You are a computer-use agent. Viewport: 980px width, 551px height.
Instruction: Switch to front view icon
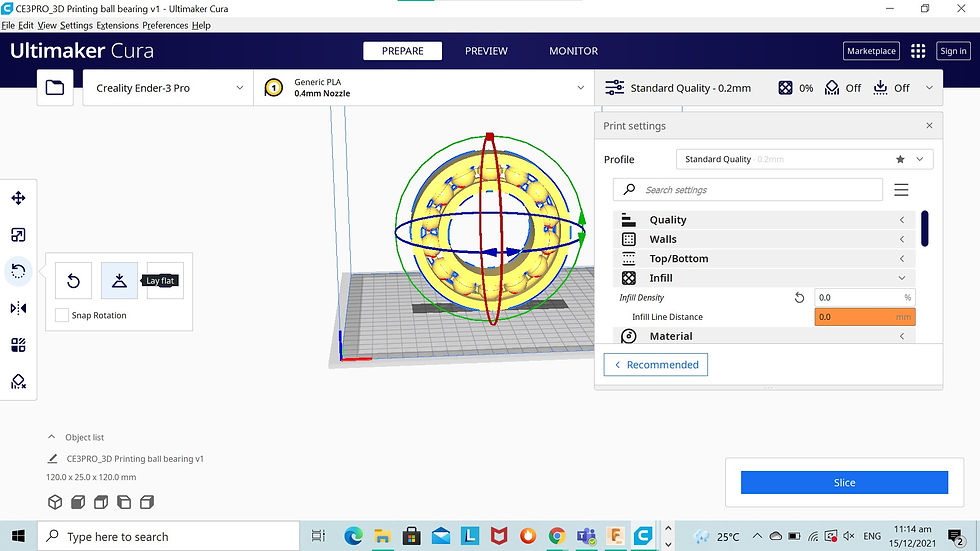[x=78, y=502]
